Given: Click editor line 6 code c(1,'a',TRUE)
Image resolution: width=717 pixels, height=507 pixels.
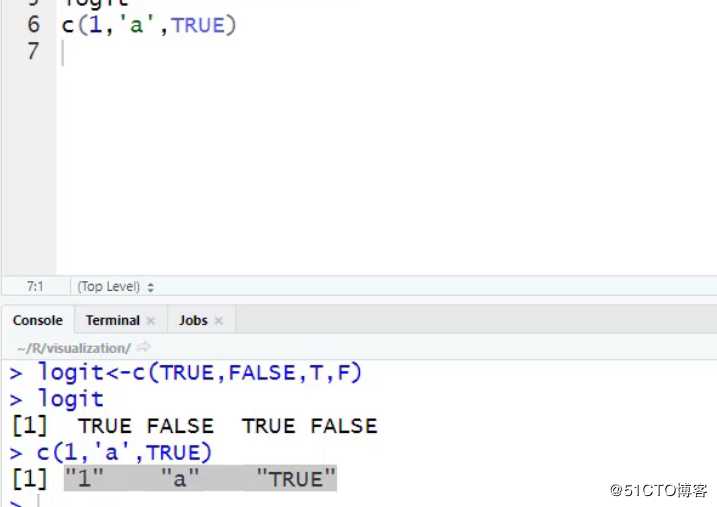Looking at the screenshot, I should pos(149,25).
